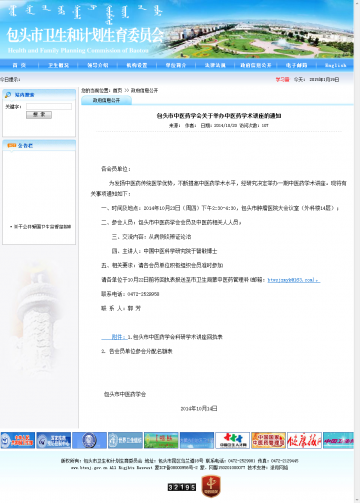360x503 pixels.
Task: Click the orange 公告栏 panel icon
Action: (x=12, y=145)
